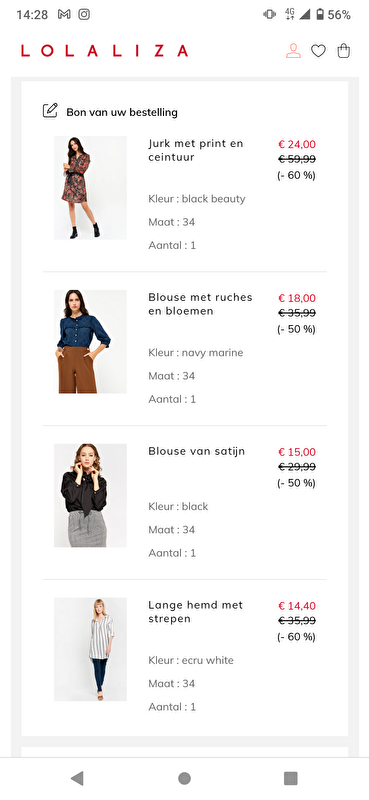Screen dimensions: 369x800
Task: Open the print dress product thumbnail
Action: 90,188
